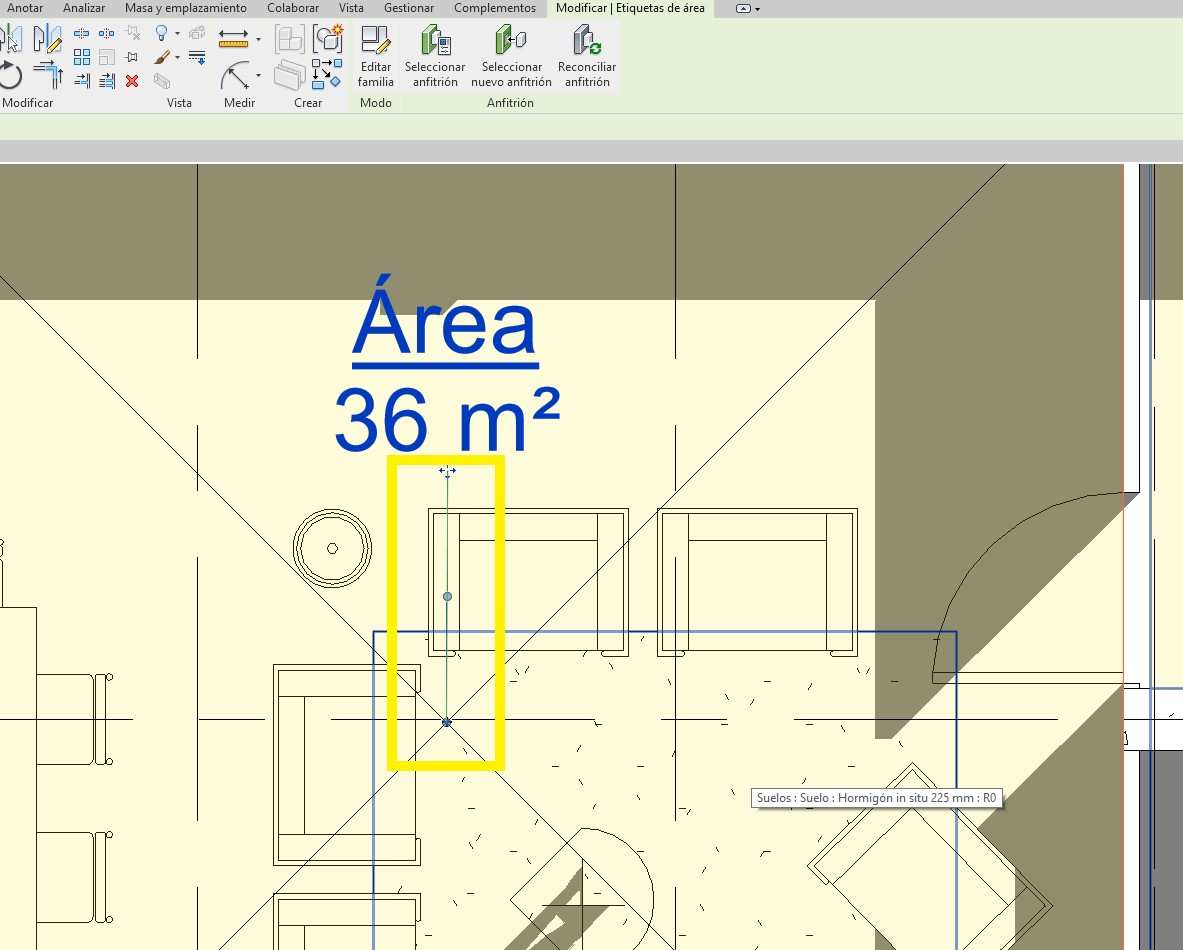Expand the ribbon display options dropdown
This screenshot has height=950, width=1183.
coord(748,8)
